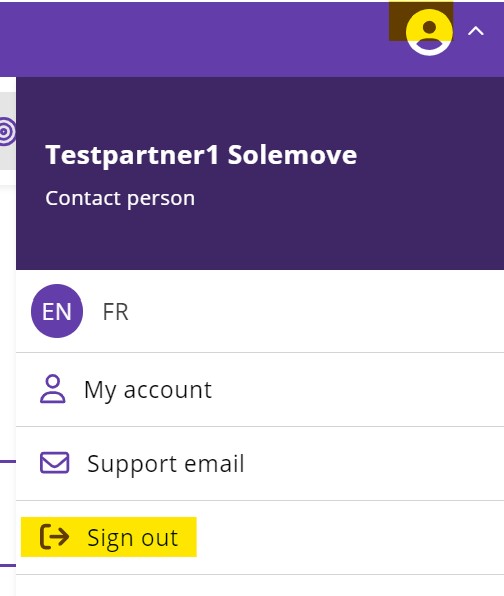Switch the language to FR
The width and height of the screenshot is (504, 596).
click(x=116, y=312)
